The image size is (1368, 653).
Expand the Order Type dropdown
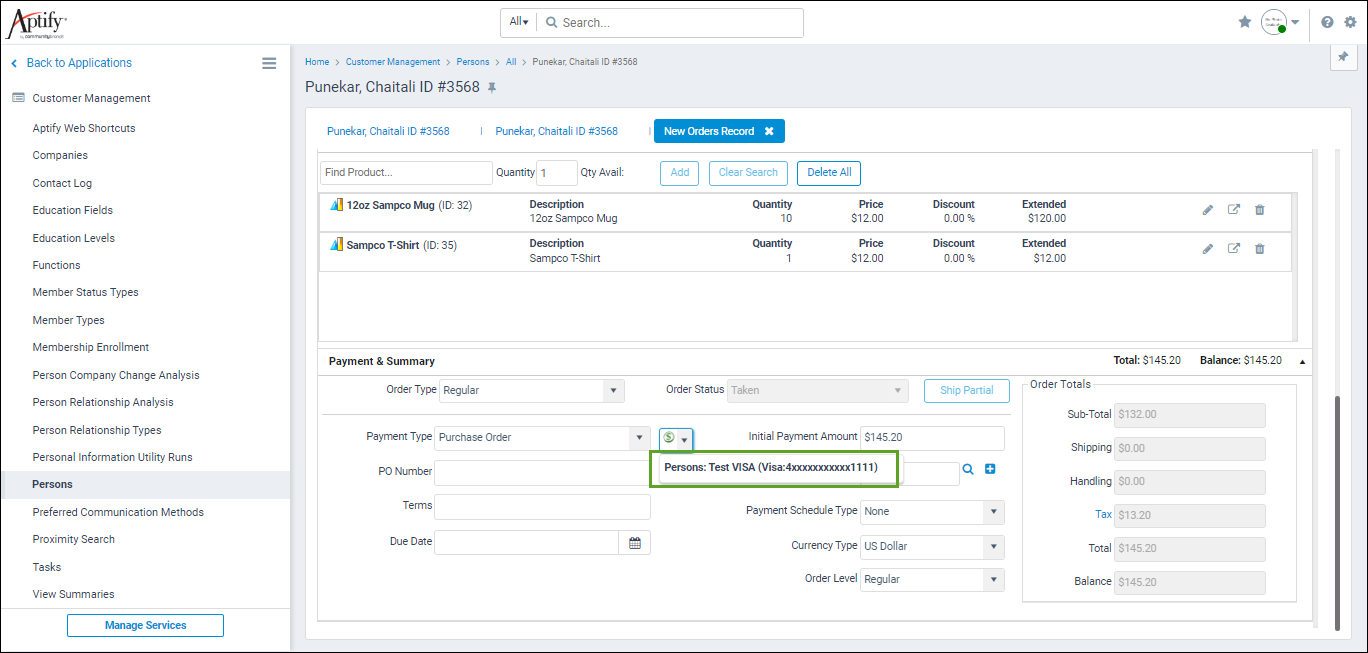[x=613, y=391]
